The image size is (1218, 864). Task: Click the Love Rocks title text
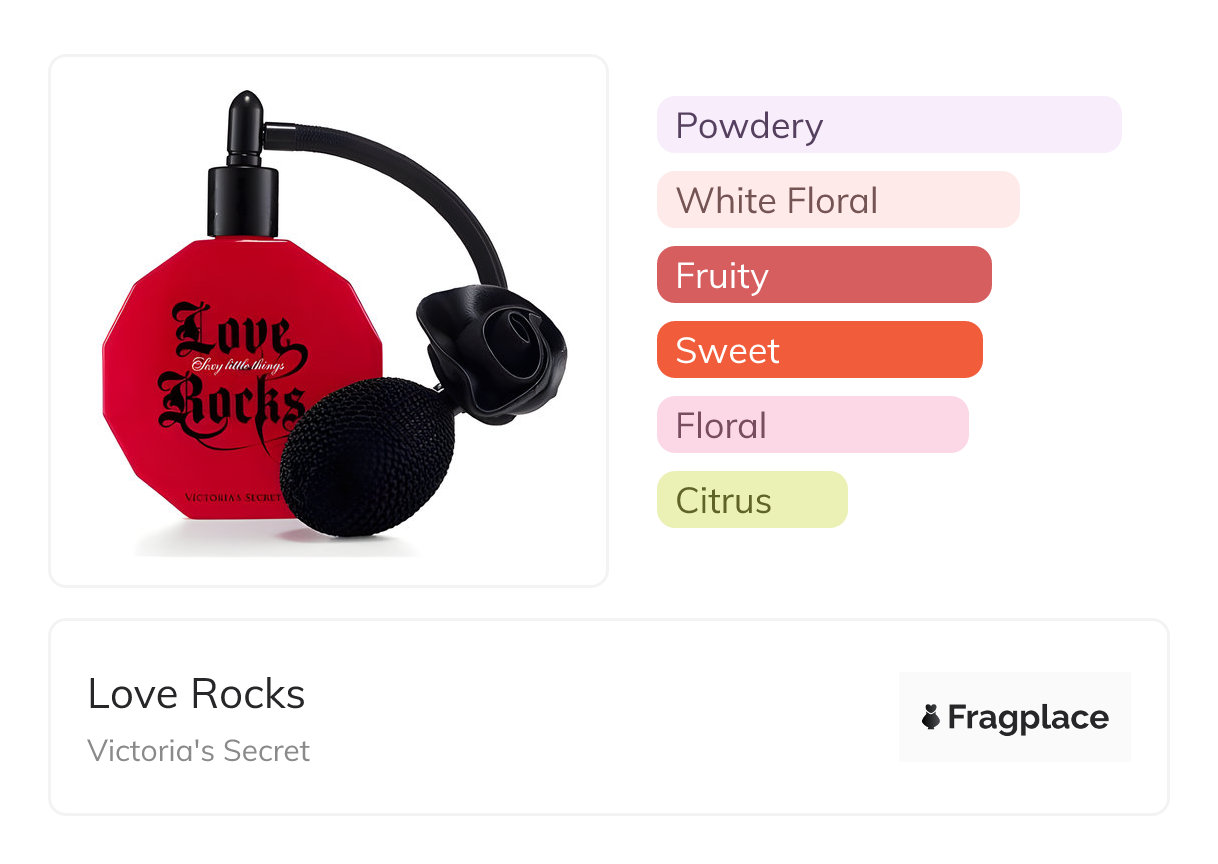click(196, 694)
